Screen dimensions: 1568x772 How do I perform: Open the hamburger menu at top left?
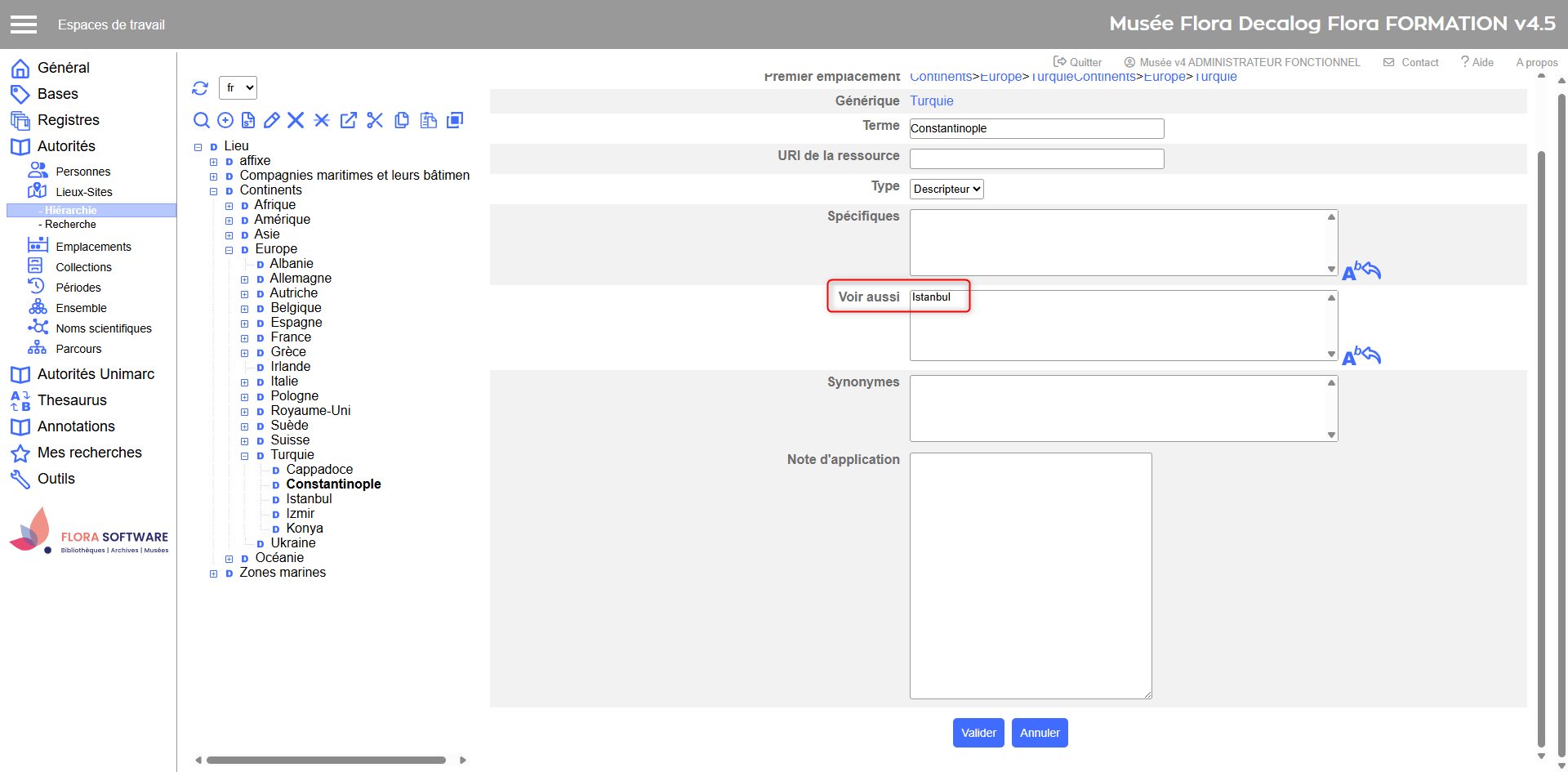(x=24, y=25)
